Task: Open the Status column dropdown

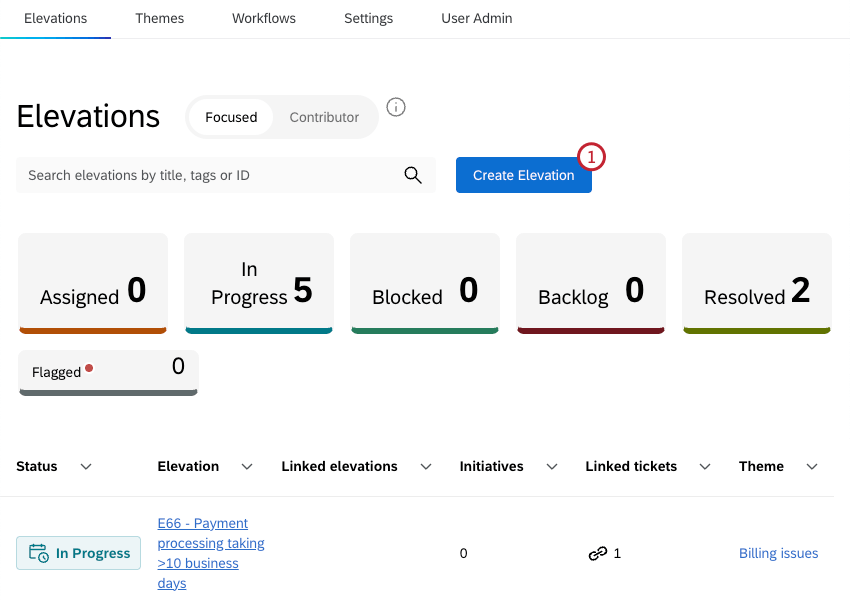Action: [86, 466]
